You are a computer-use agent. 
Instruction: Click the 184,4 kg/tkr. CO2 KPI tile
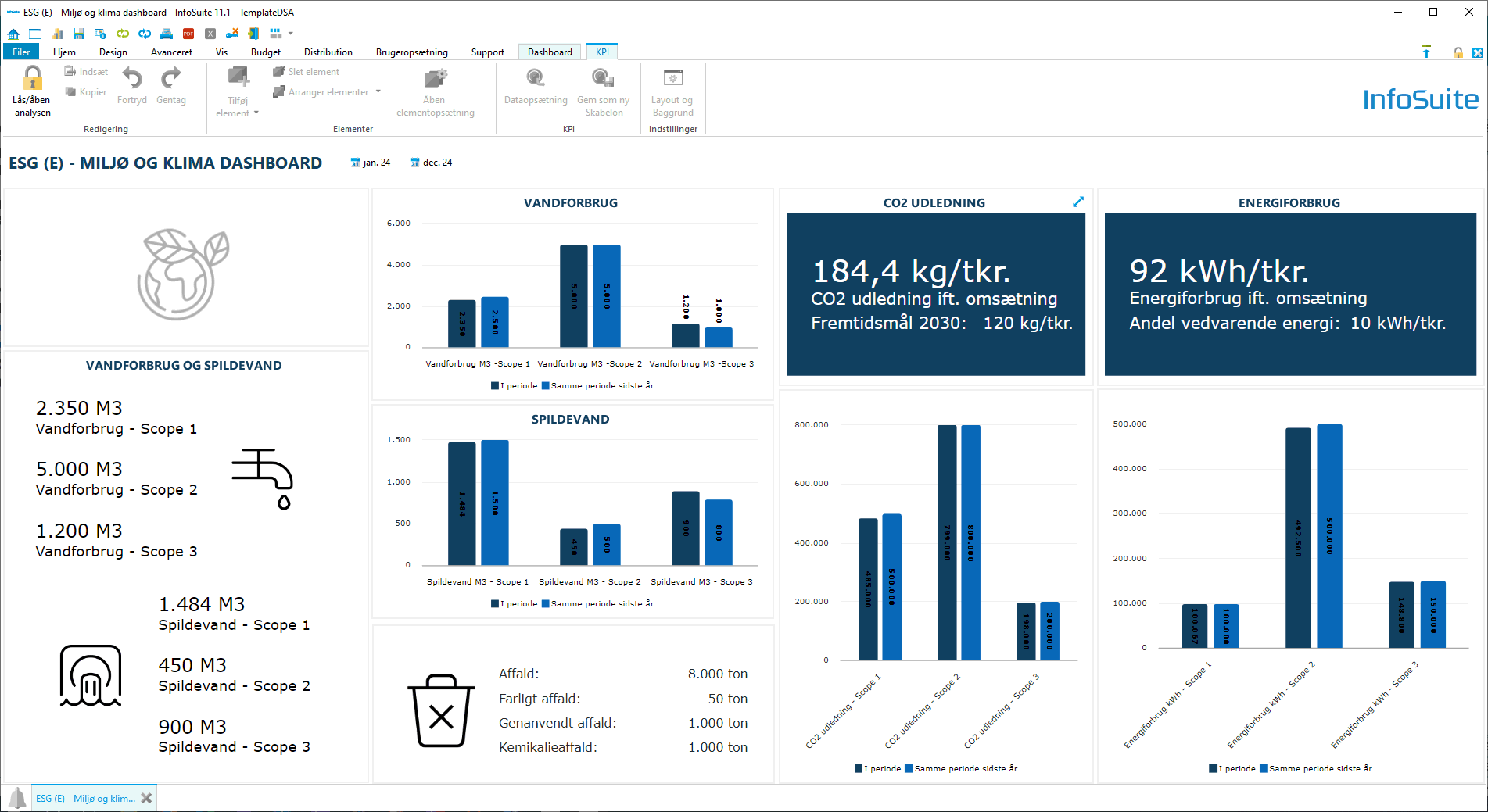point(935,294)
